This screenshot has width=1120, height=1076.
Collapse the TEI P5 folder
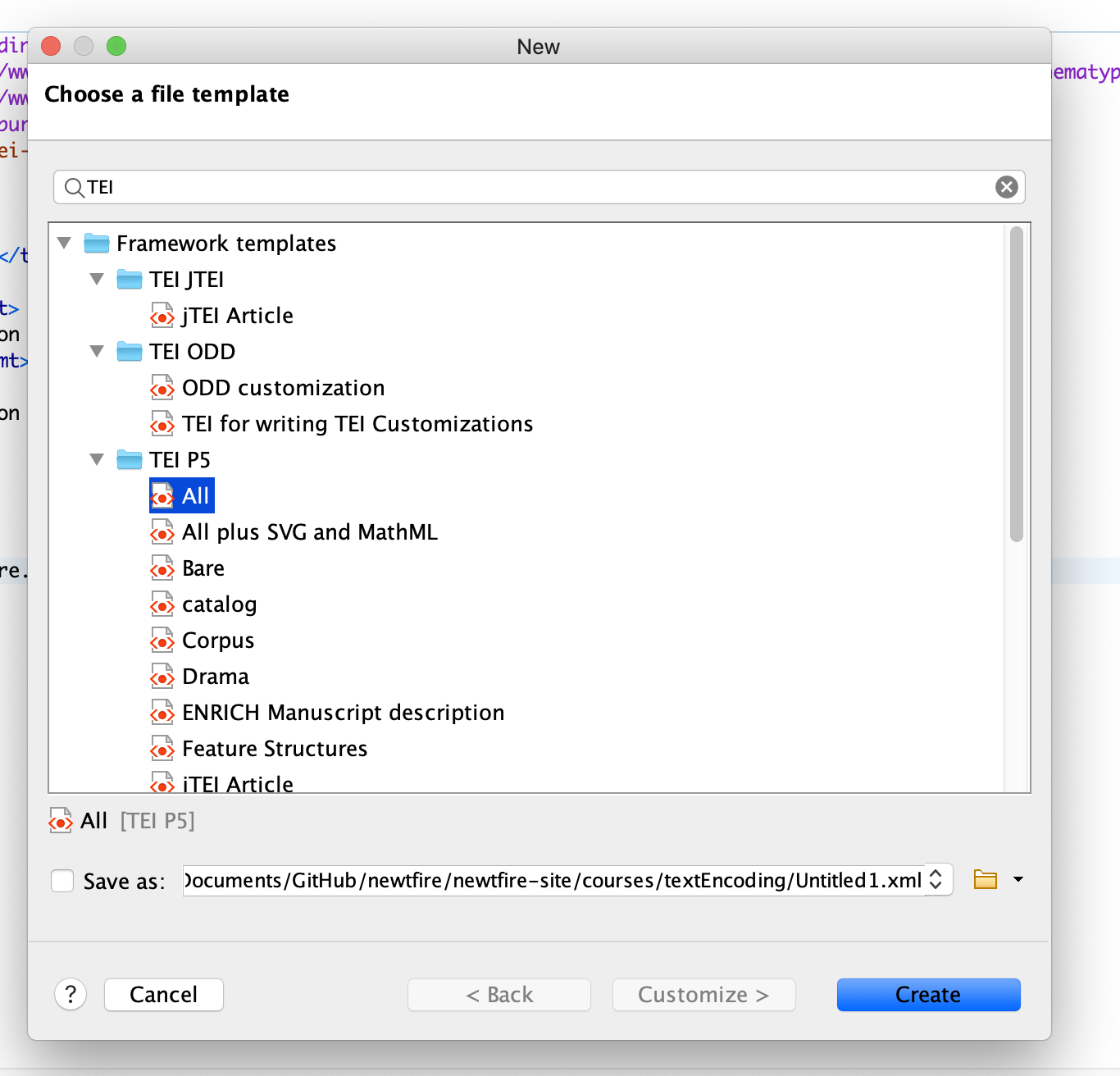[97, 459]
